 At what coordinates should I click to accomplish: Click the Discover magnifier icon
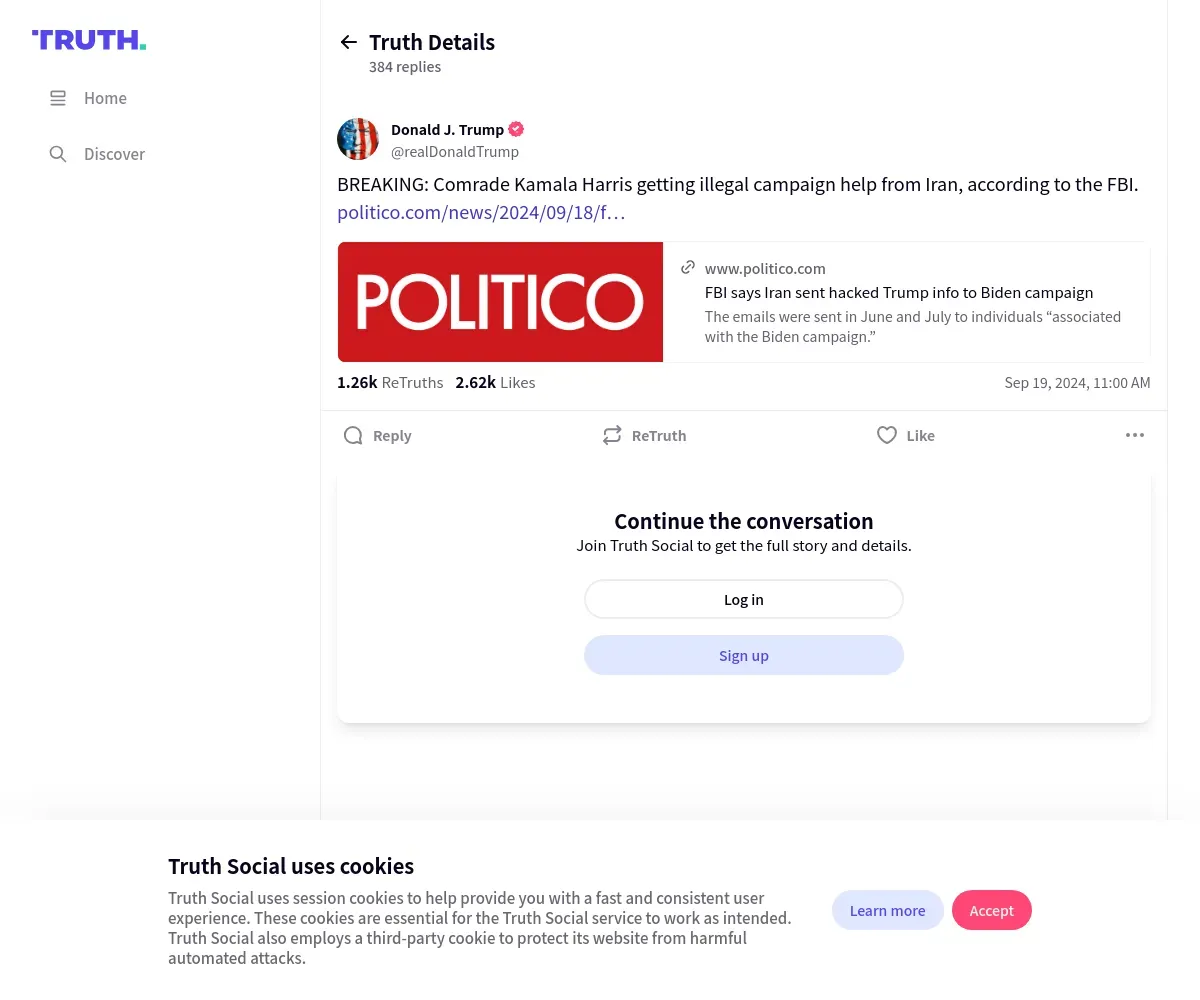[58, 154]
